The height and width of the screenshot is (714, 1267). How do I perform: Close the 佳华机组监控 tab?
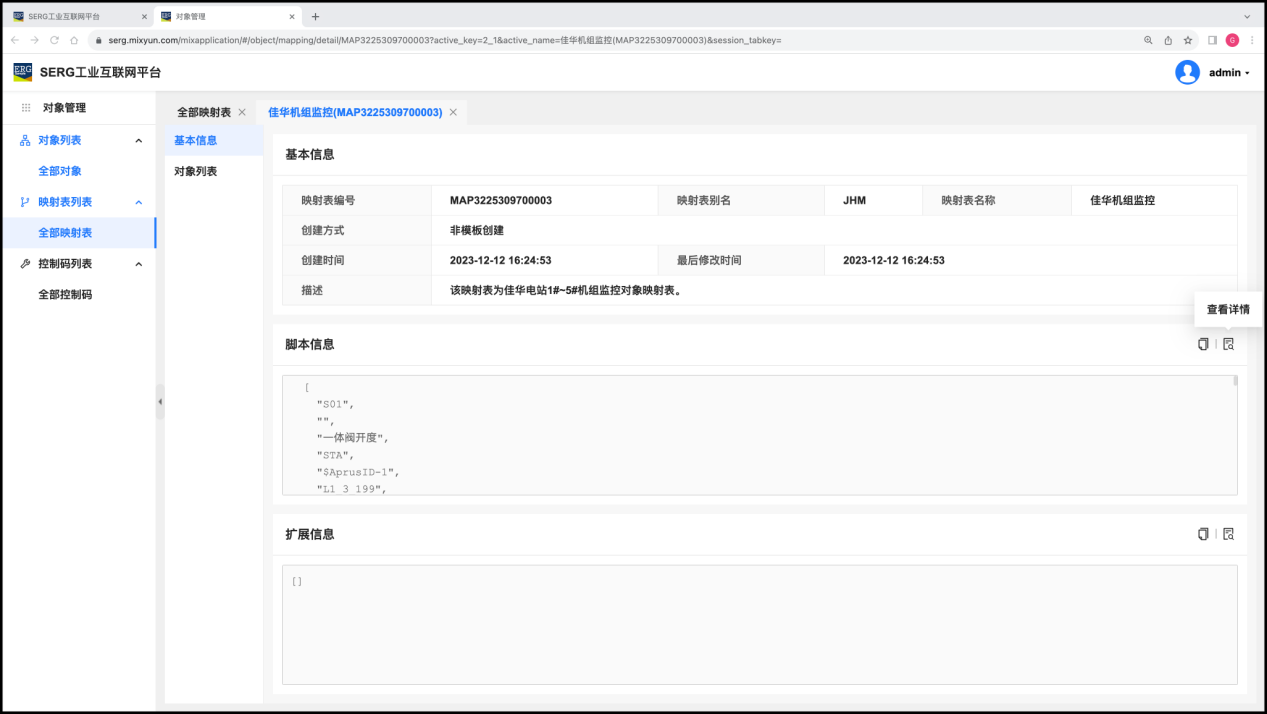[453, 112]
